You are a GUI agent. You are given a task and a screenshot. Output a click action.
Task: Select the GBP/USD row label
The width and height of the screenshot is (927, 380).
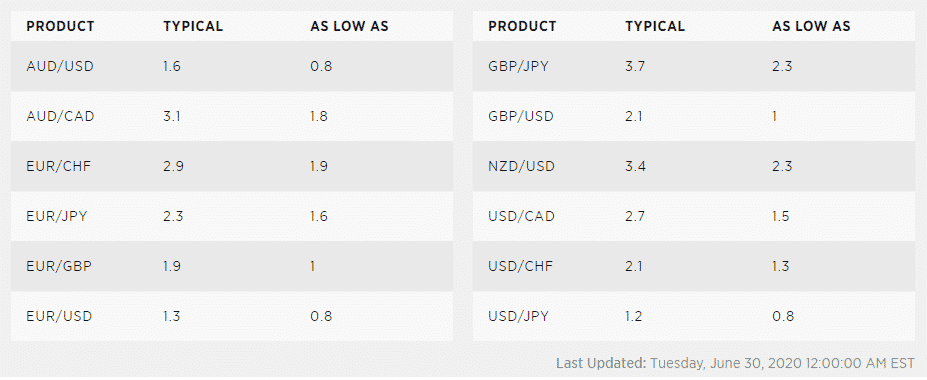(521, 116)
